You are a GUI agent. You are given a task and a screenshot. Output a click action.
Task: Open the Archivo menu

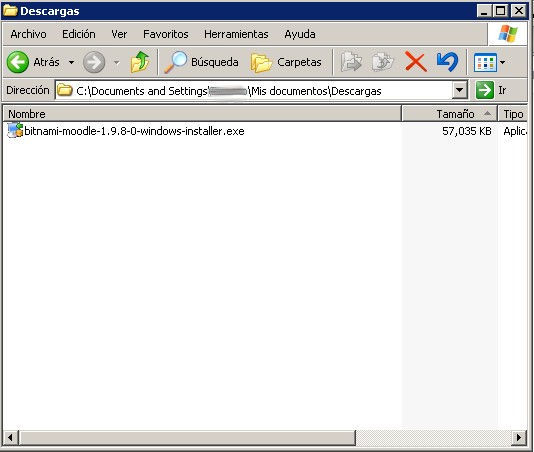tap(28, 34)
